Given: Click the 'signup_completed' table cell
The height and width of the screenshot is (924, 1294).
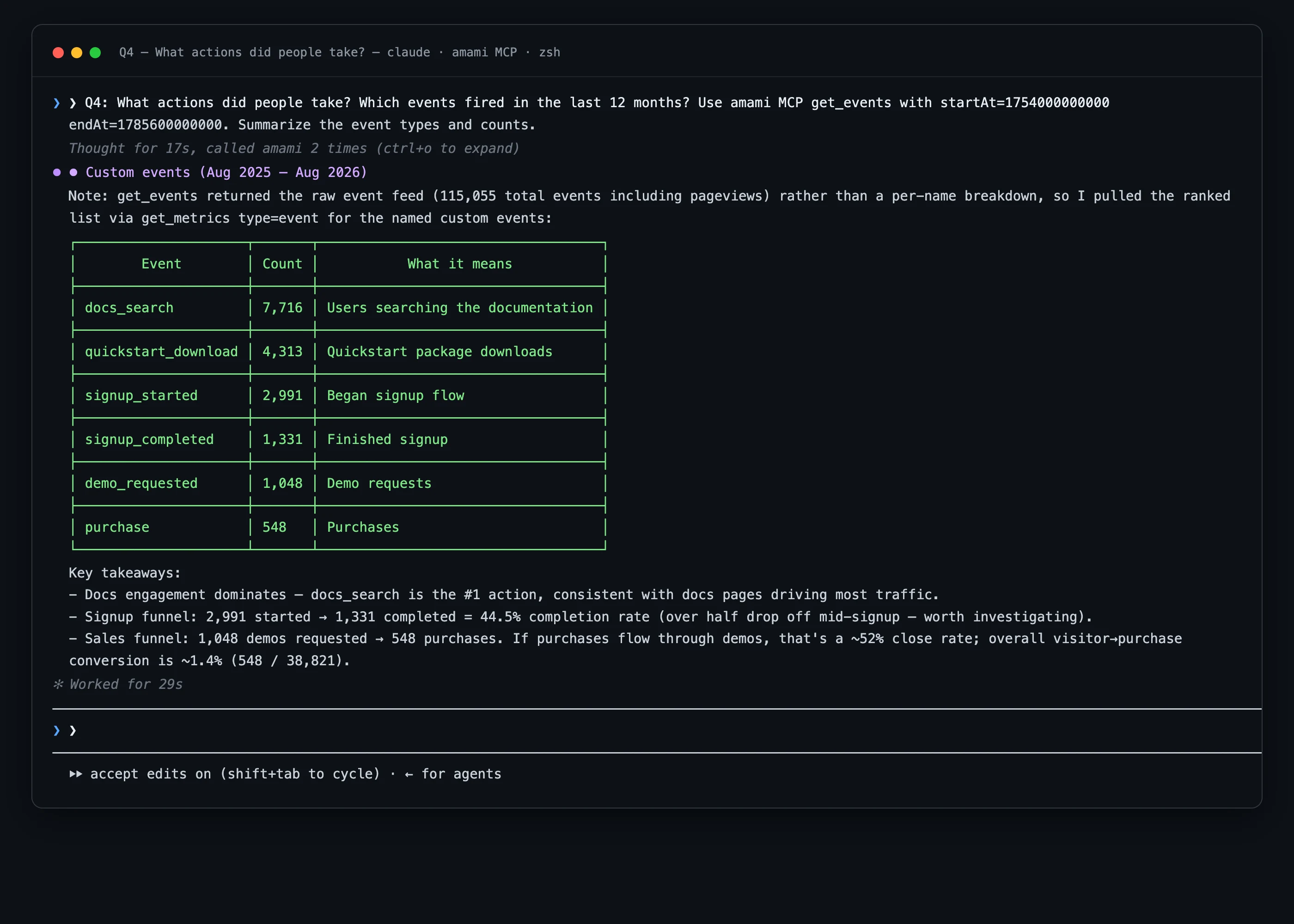Looking at the screenshot, I should [x=149, y=439].
